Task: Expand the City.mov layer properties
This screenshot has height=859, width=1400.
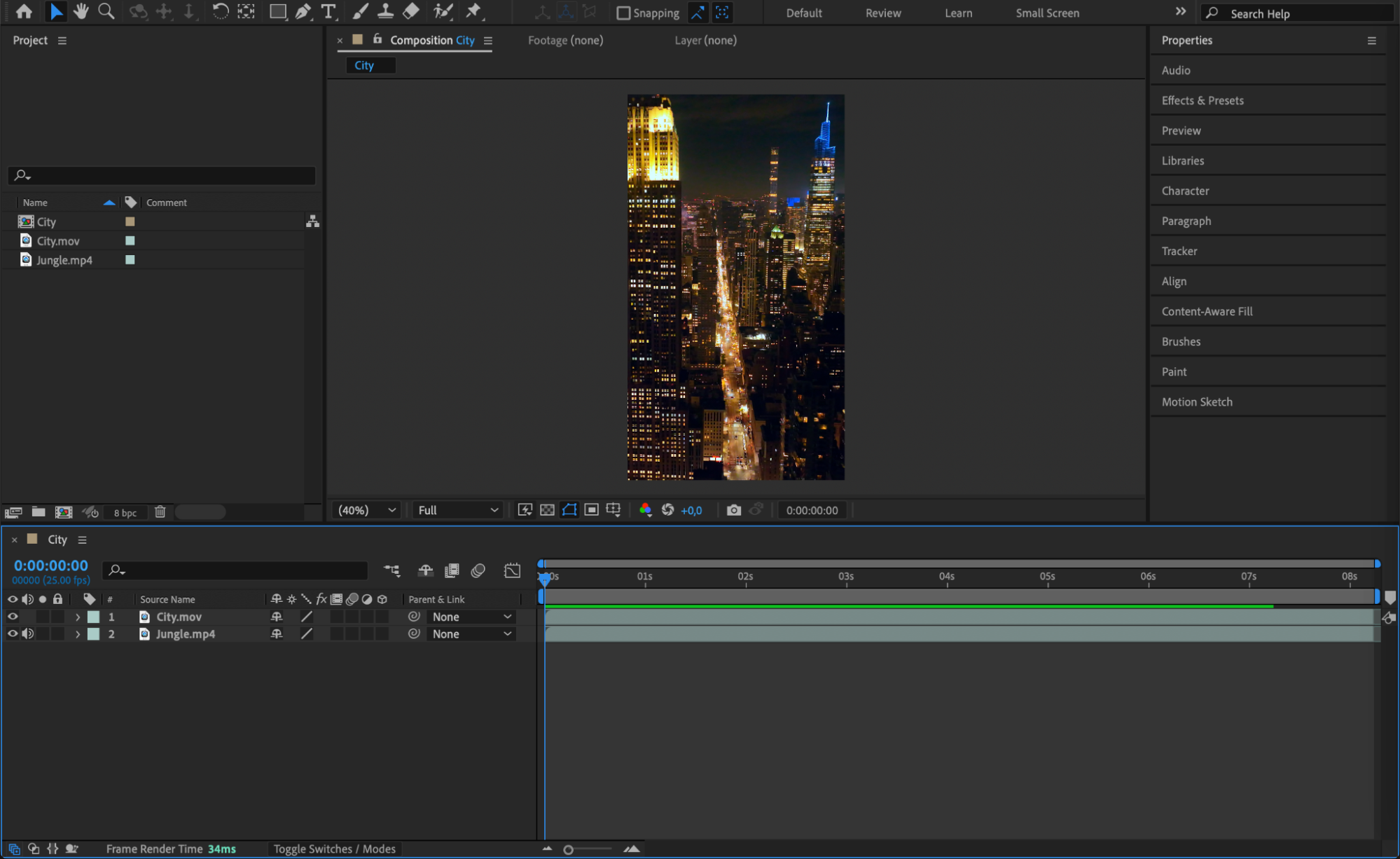Action: pos(78,617)
